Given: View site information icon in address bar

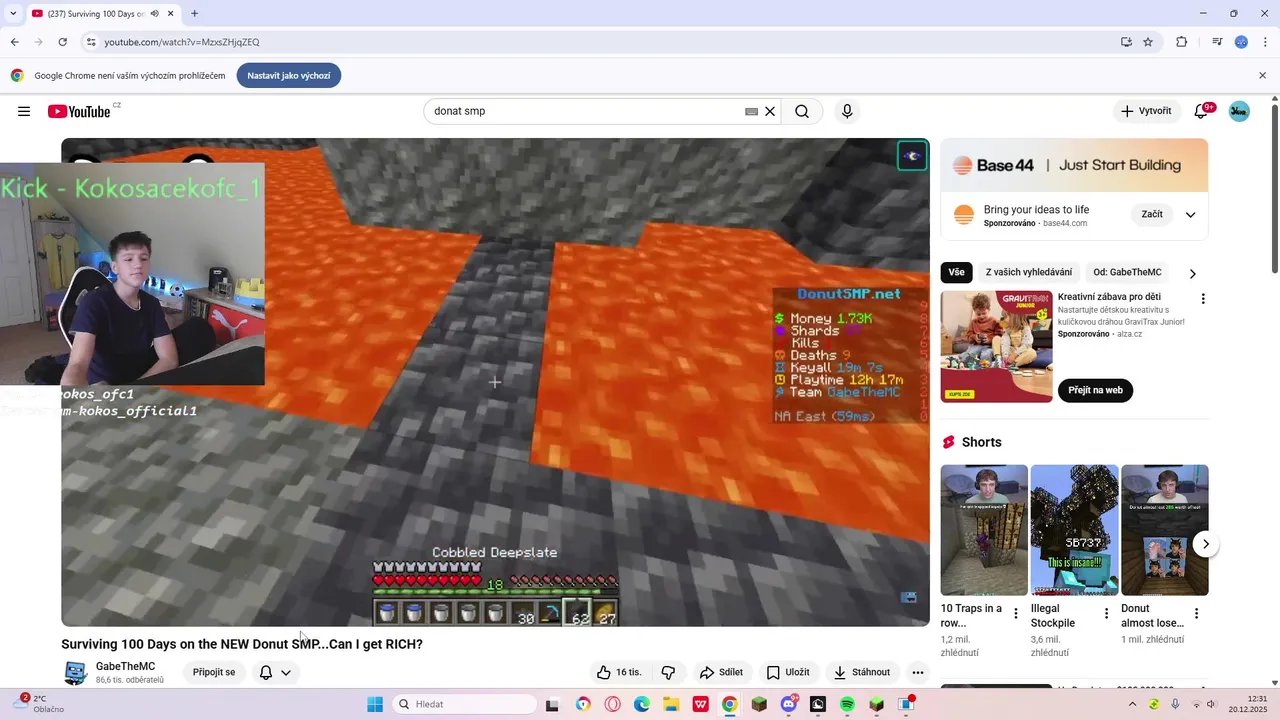Looking at the screenshot, I should pyautogui.click(x=91, y=42).
